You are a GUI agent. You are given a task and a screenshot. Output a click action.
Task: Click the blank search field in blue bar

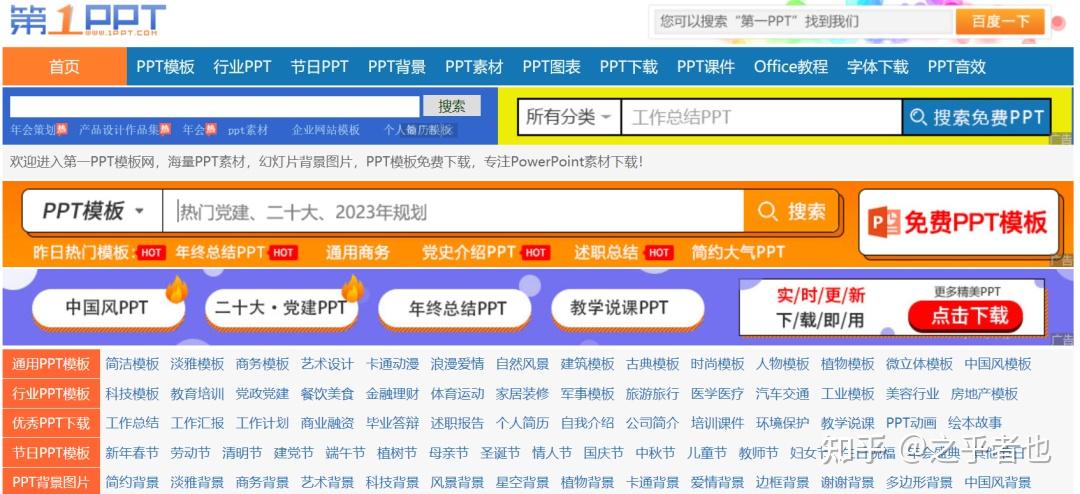[x=214, y=106]
